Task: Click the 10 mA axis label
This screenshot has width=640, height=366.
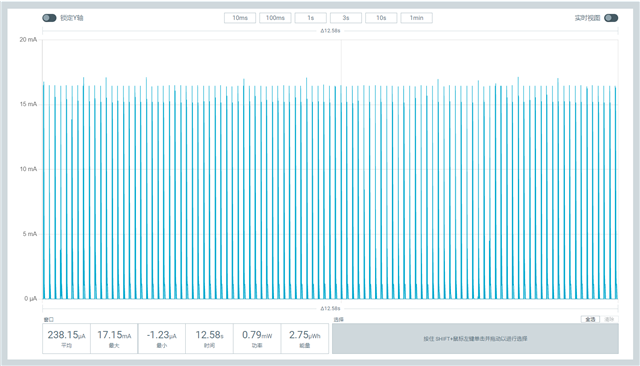Action: pyautogui.click(x=28, y=169)
